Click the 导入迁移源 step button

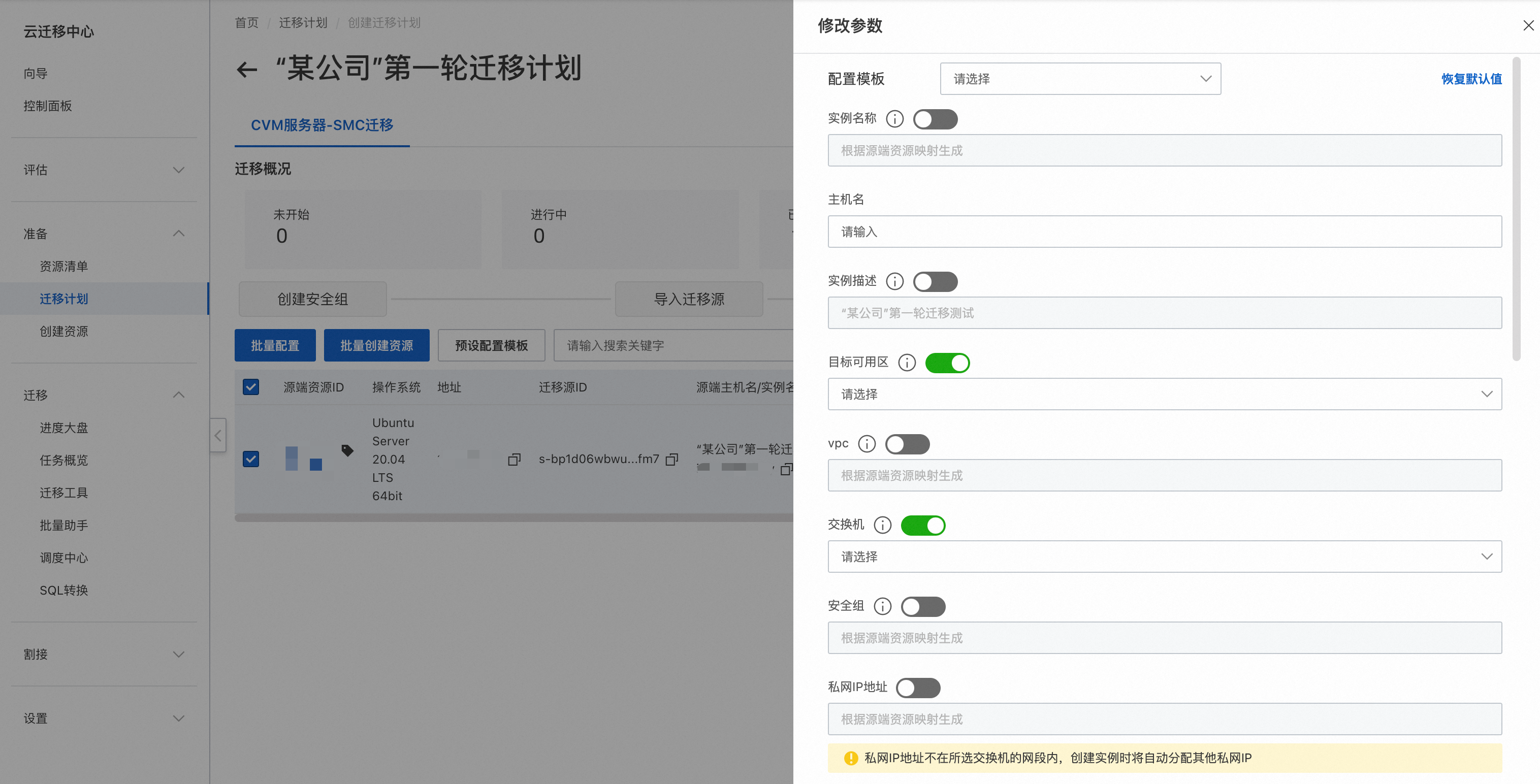tap(689, 299)
